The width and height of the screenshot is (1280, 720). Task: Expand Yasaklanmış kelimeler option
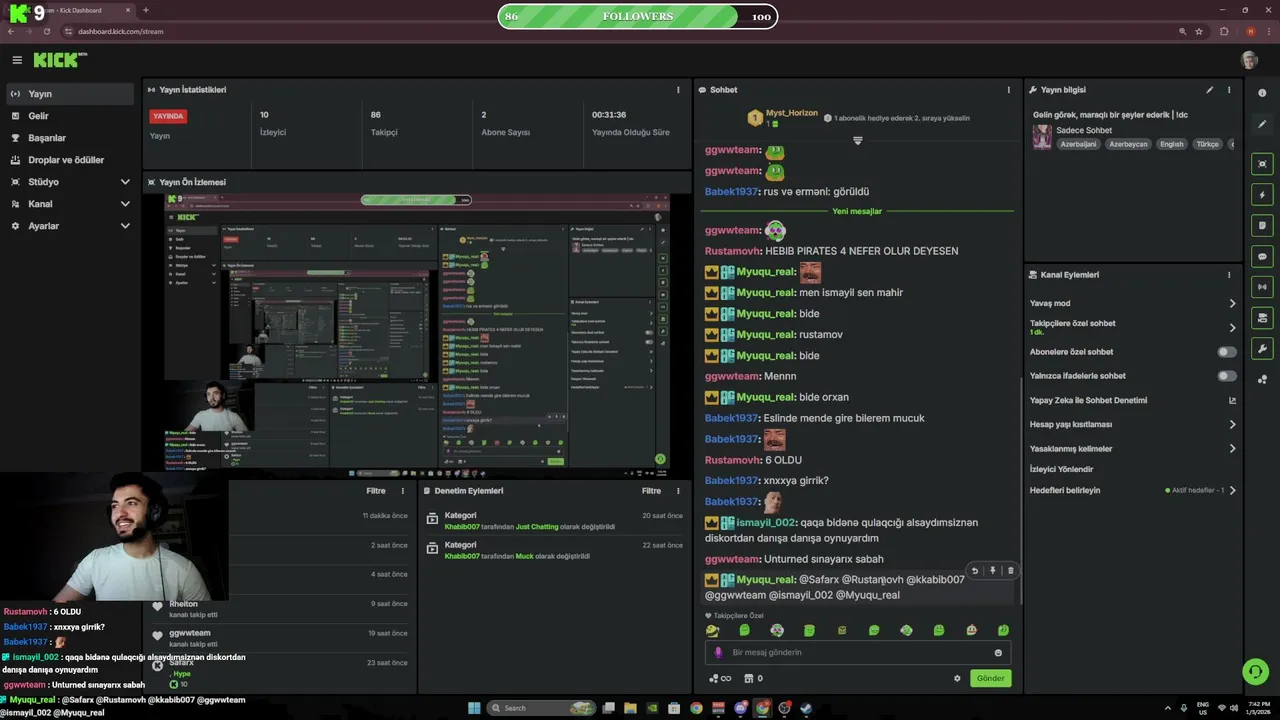[x=1133, y=449]
